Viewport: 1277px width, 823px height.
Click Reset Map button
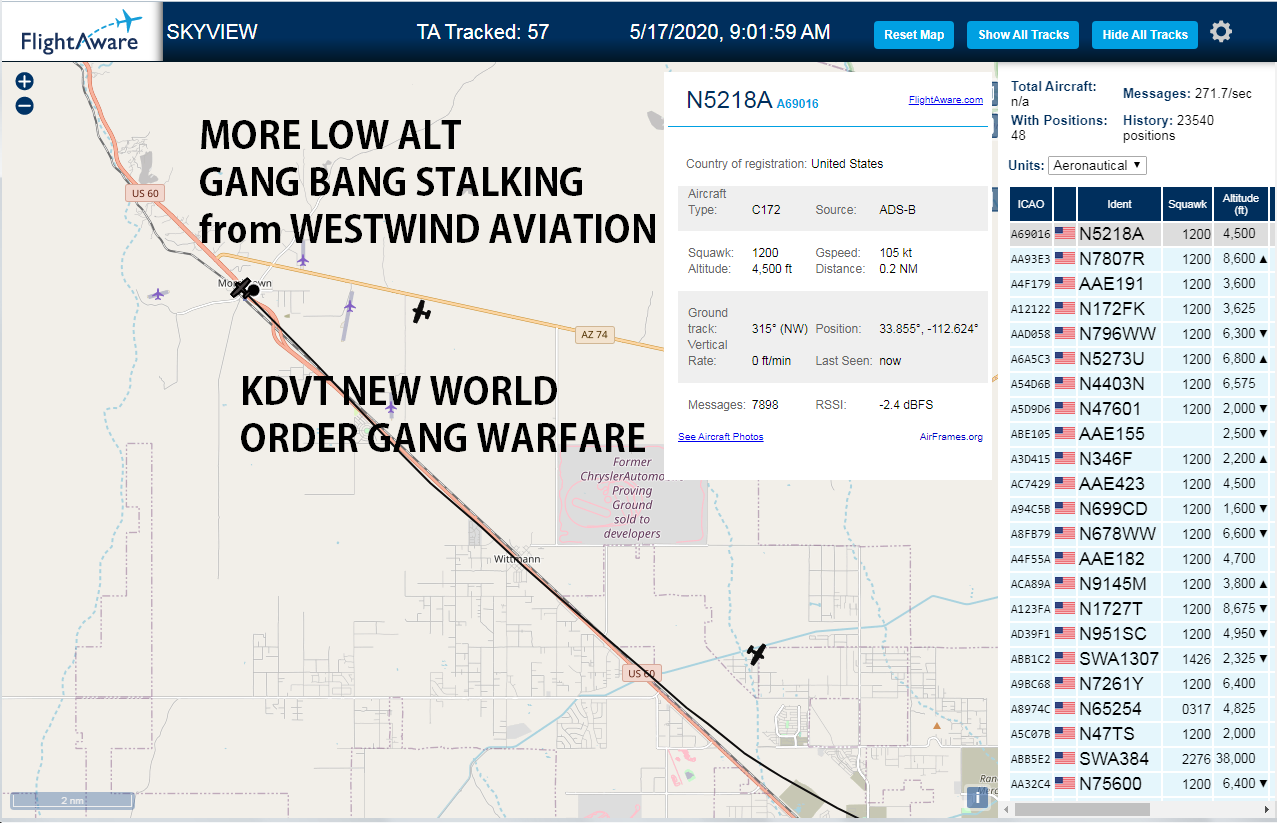point(914,34)
